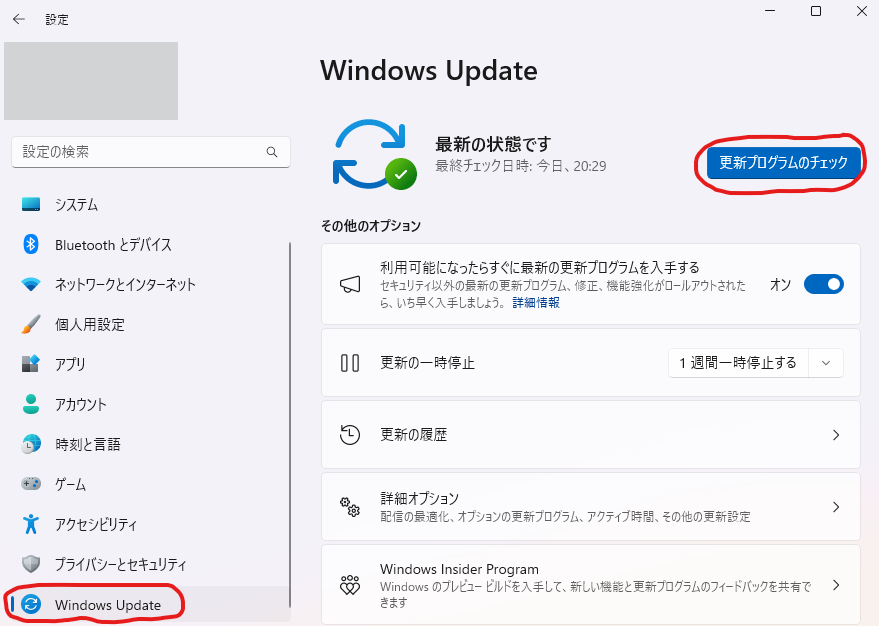Expand 更新の履歴 with its chevron

pos(836,435)
